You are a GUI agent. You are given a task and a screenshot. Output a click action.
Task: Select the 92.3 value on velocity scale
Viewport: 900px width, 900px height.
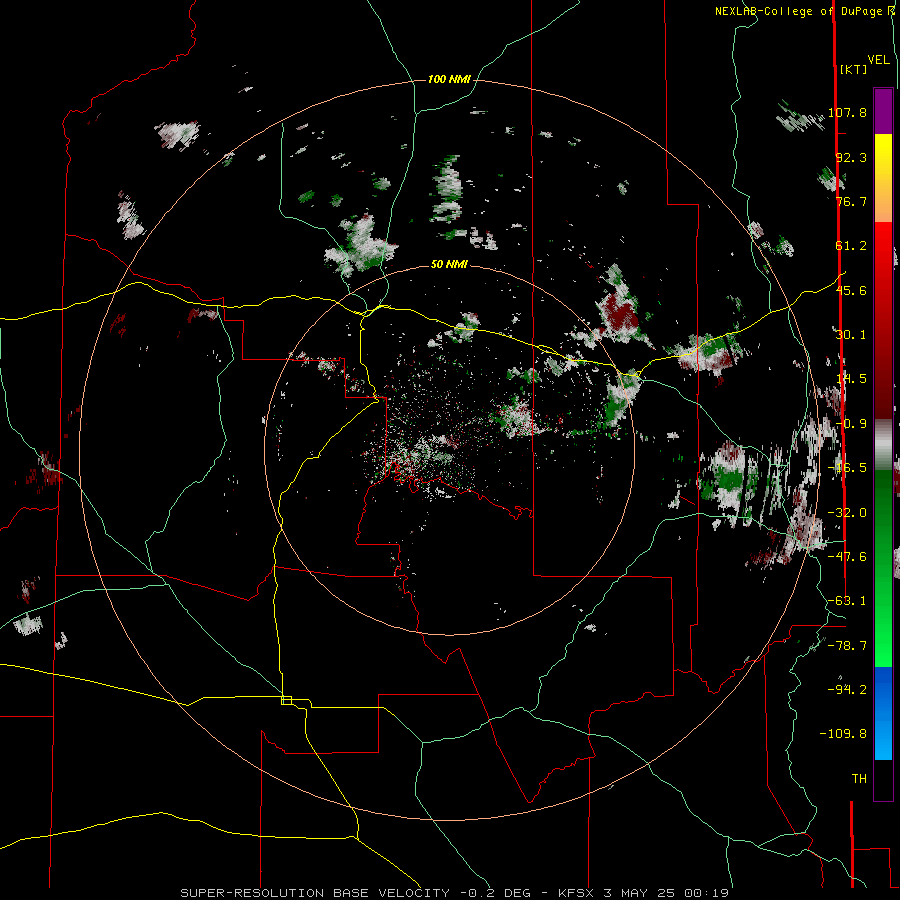[851, 157]
